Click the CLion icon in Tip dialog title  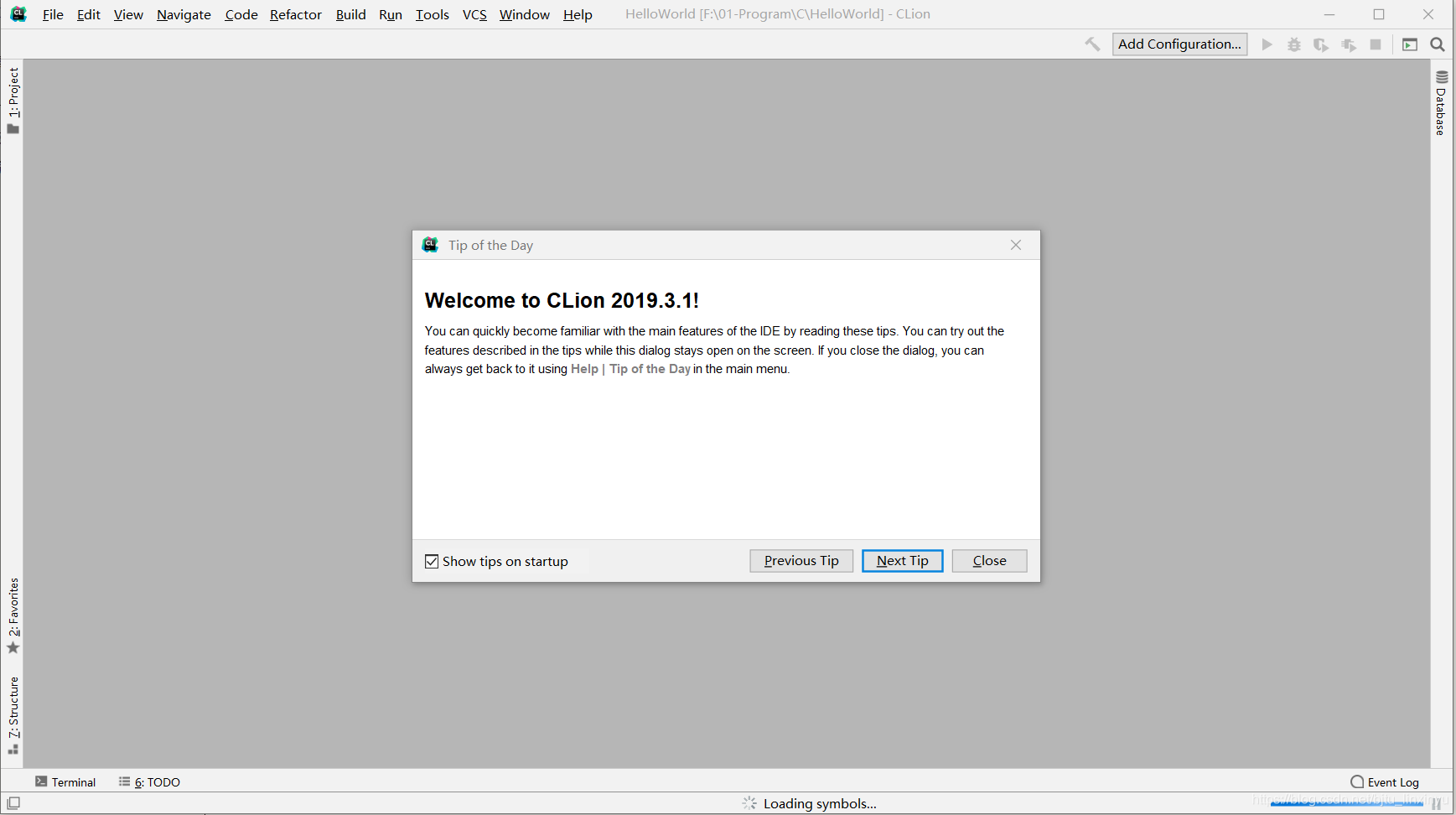point(430,245)
